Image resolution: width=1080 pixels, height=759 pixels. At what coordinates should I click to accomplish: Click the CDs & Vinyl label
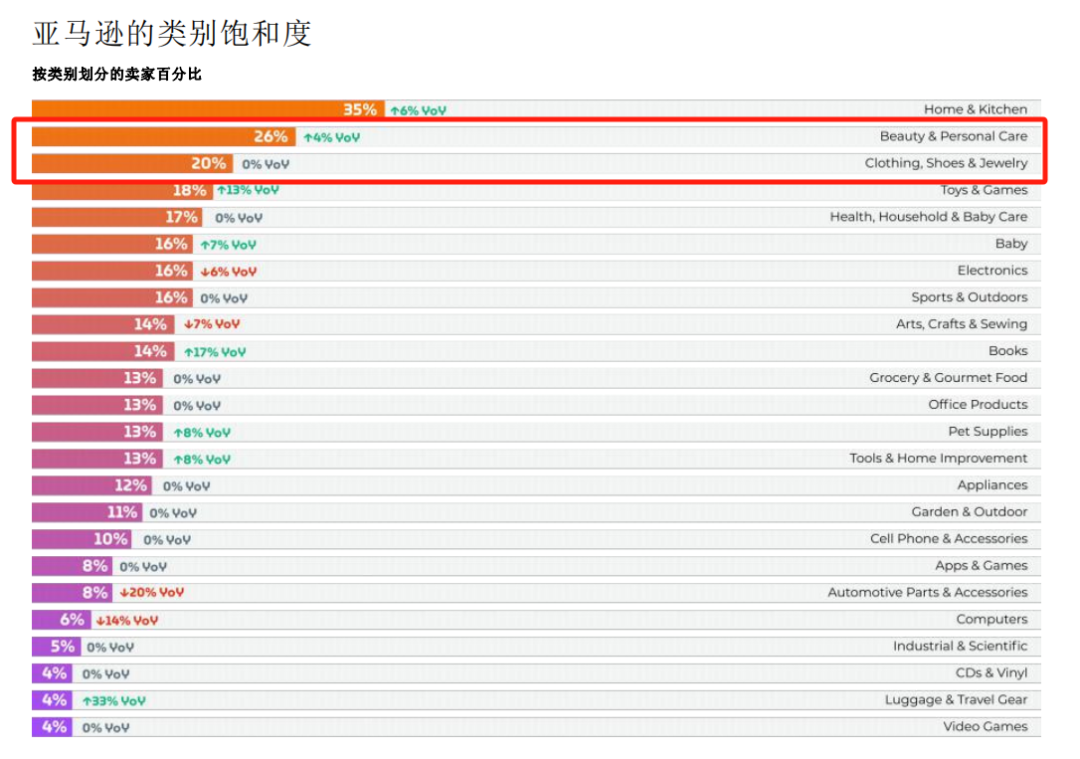click(991, 674)
